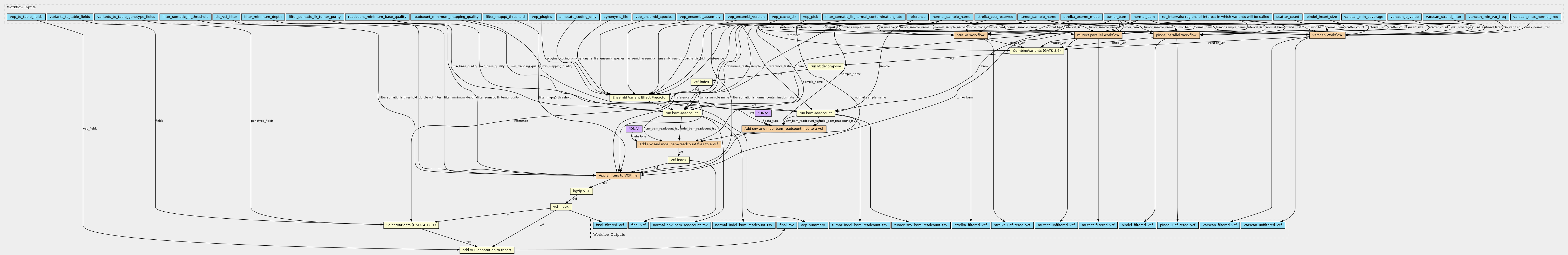
Task: Click the final_filtered_vcf output node
Action: coord(610,225)
